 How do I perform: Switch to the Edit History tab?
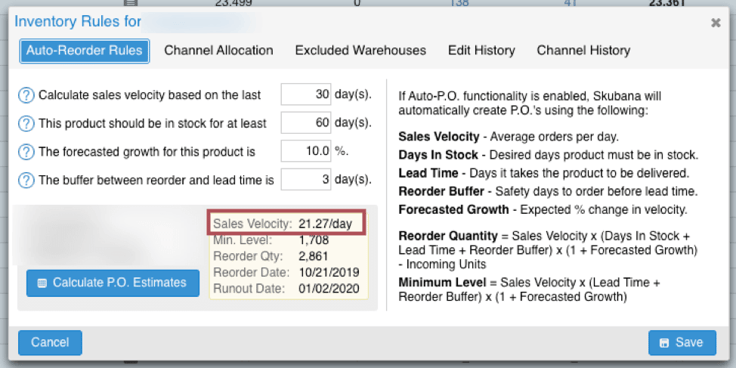pos(481,51)
